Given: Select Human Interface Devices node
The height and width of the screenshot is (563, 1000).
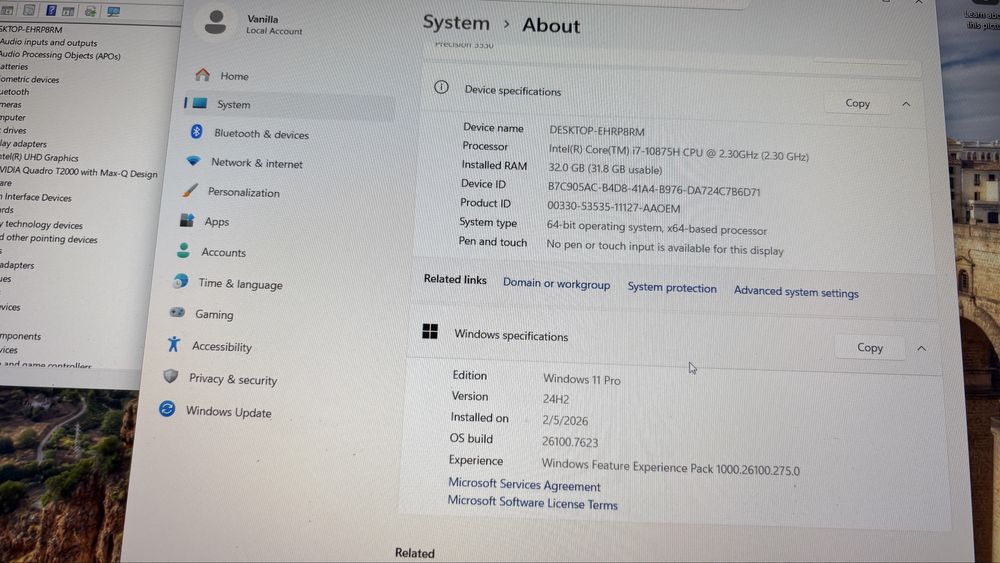Looking at the screenshot, I should click(36, 197).
